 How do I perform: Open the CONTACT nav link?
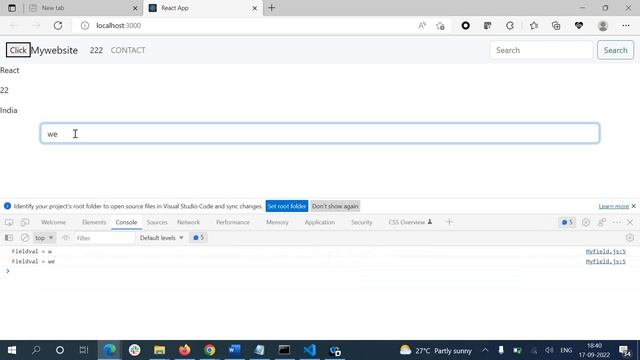pos(128,50)
